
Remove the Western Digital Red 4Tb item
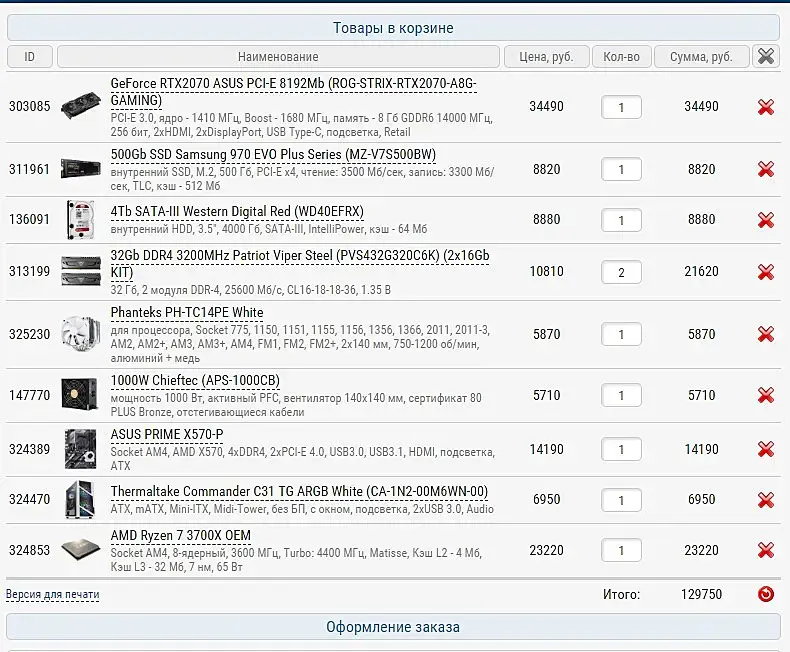[x=766, y=220]
